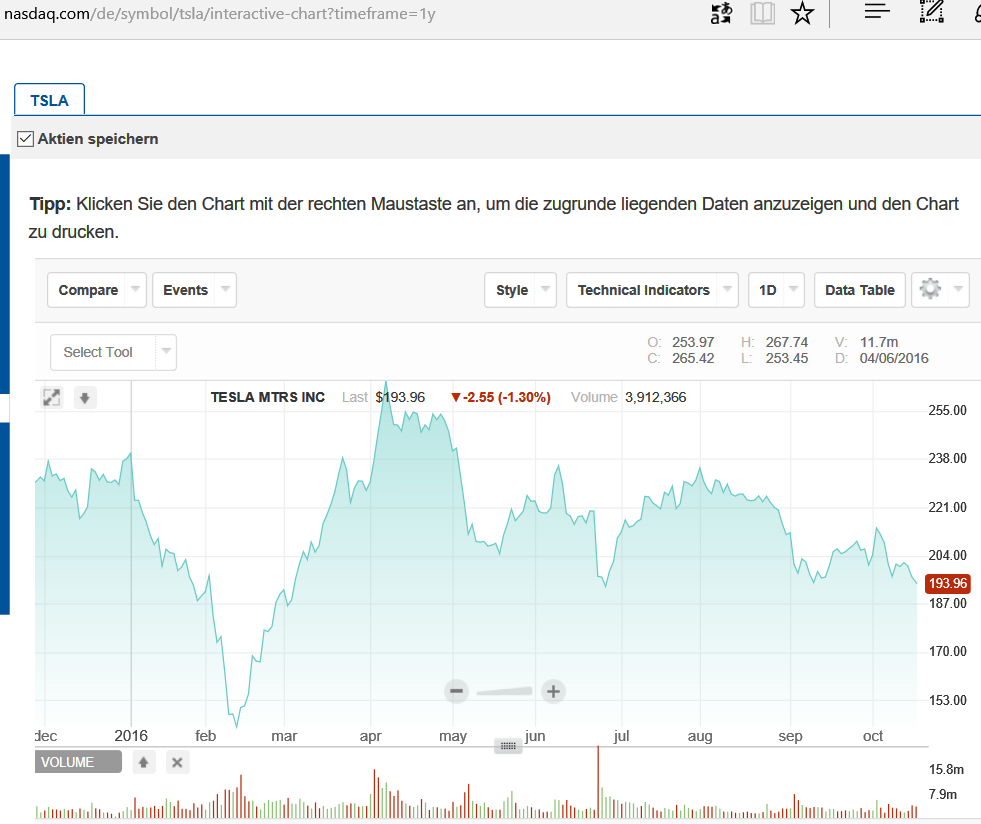The width and height of the screenshot is (981, 824).
Task: Open the 1D interval dropdown arrow
Action: coord(793,289)
